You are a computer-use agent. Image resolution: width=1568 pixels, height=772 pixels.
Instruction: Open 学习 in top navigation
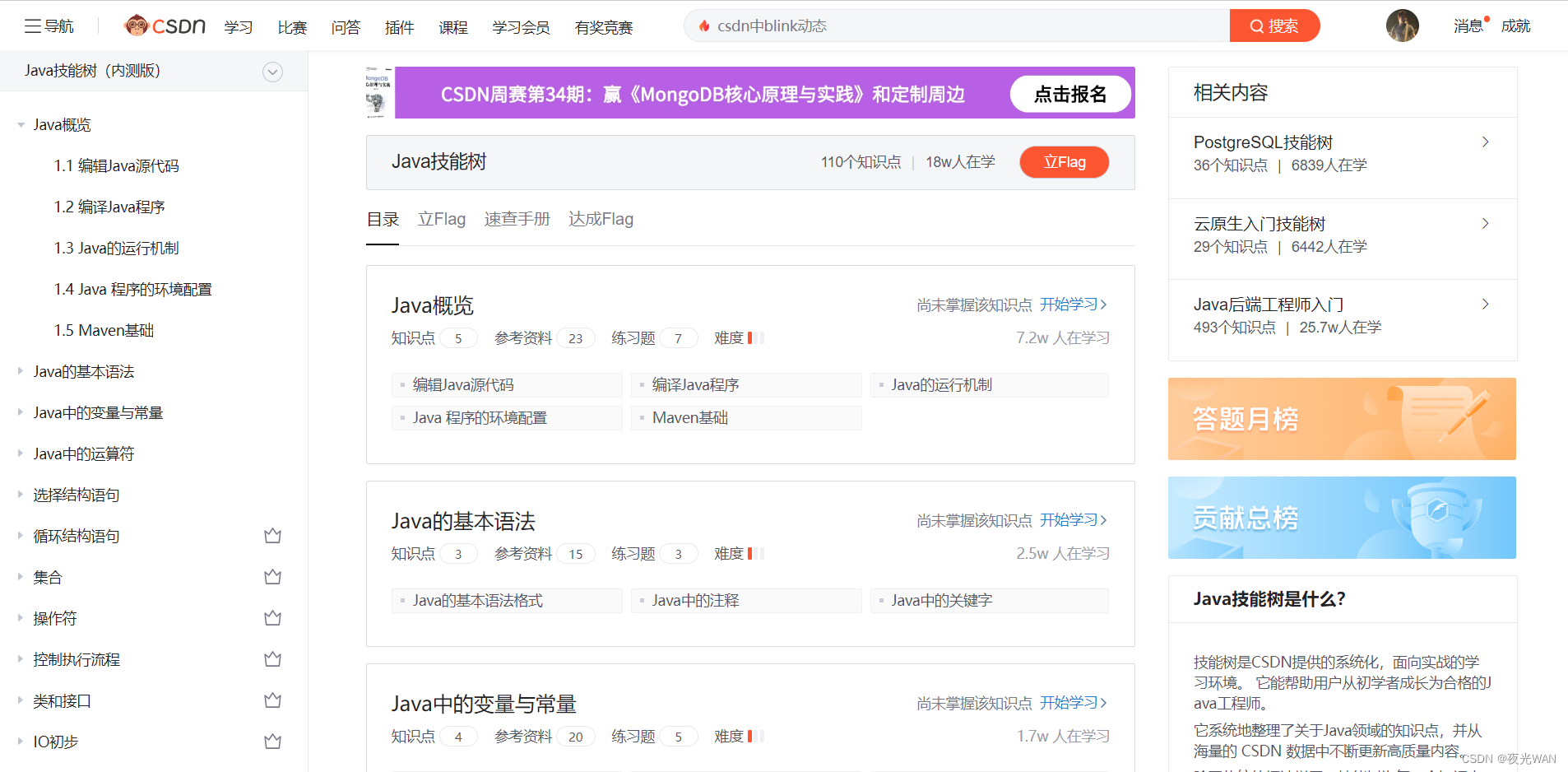[239, 27]
